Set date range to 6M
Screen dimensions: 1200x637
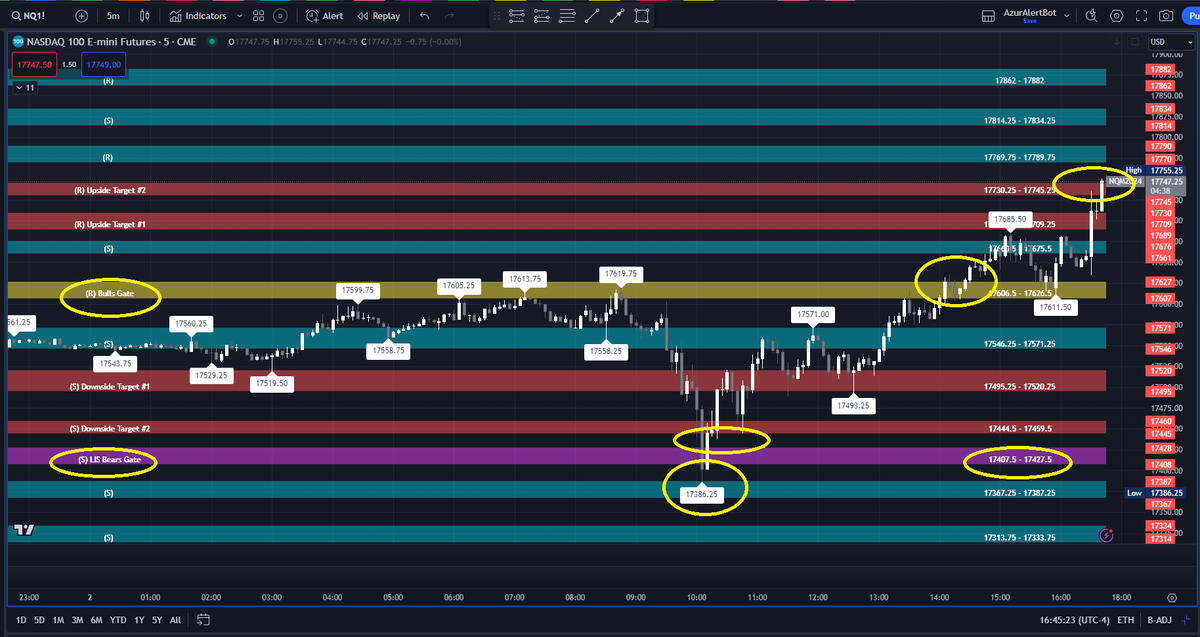point(97,620)
